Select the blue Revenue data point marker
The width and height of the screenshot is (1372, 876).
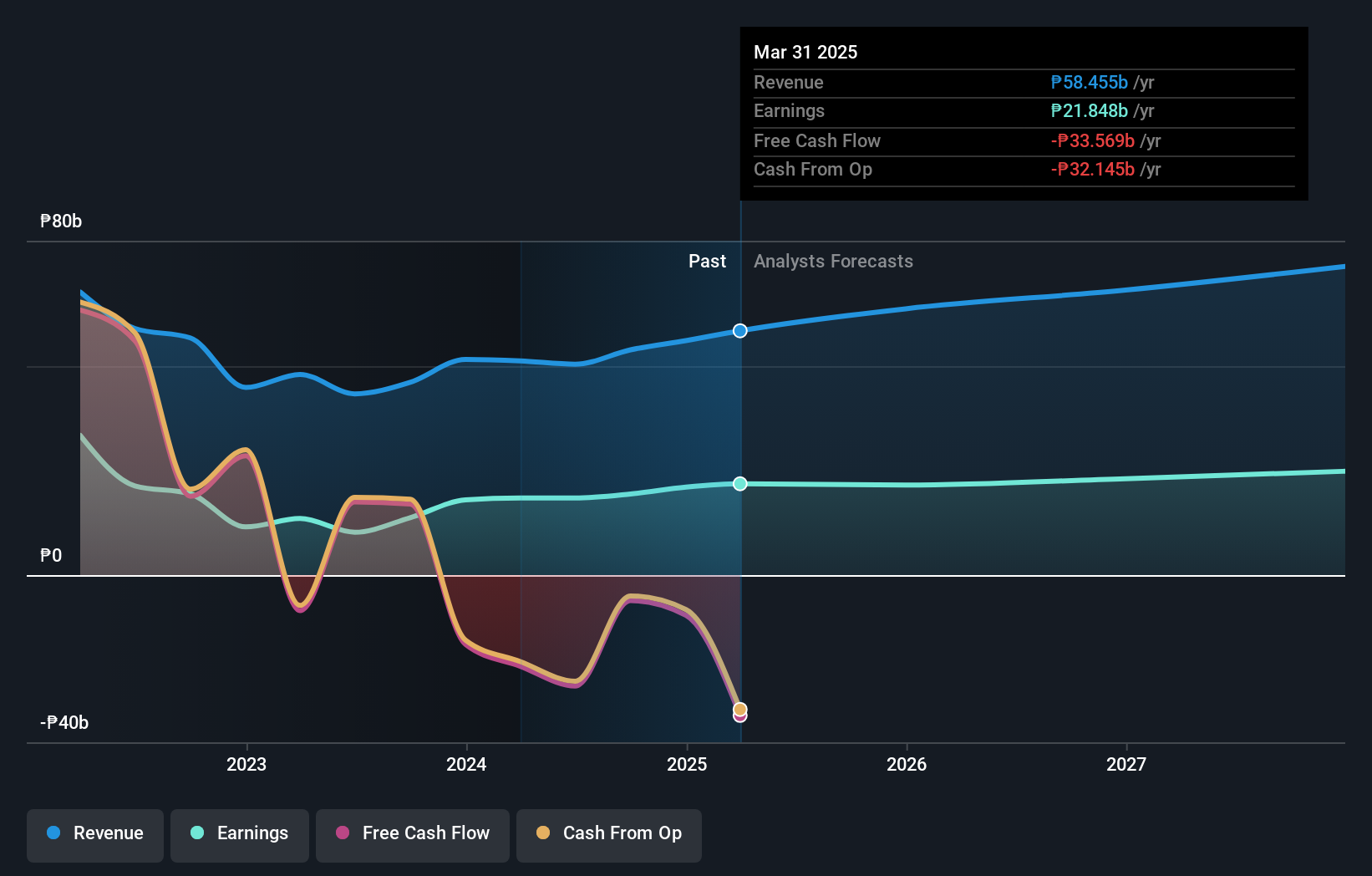(x=740, y=331)
